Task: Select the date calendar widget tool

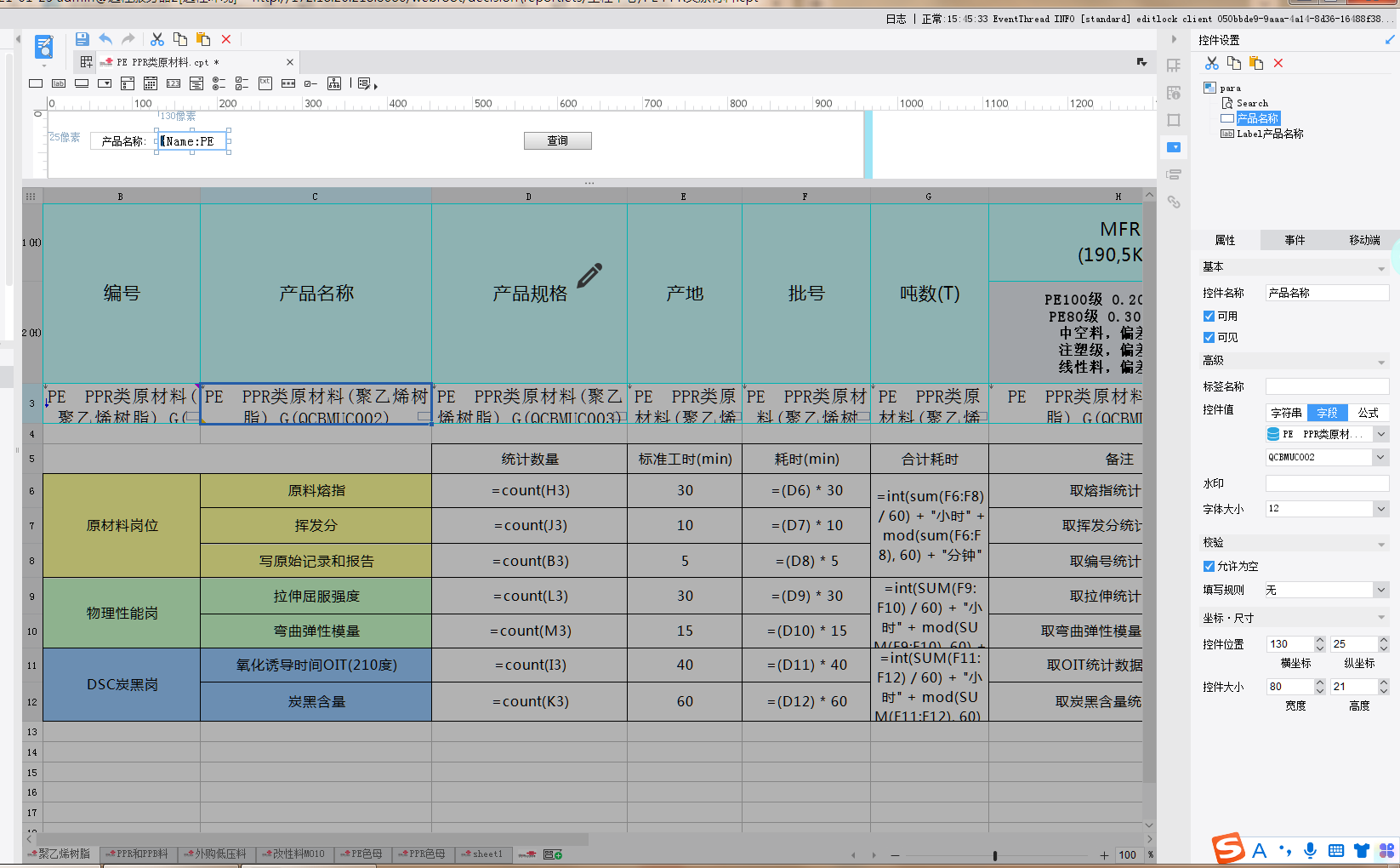Action: point(151,83)
